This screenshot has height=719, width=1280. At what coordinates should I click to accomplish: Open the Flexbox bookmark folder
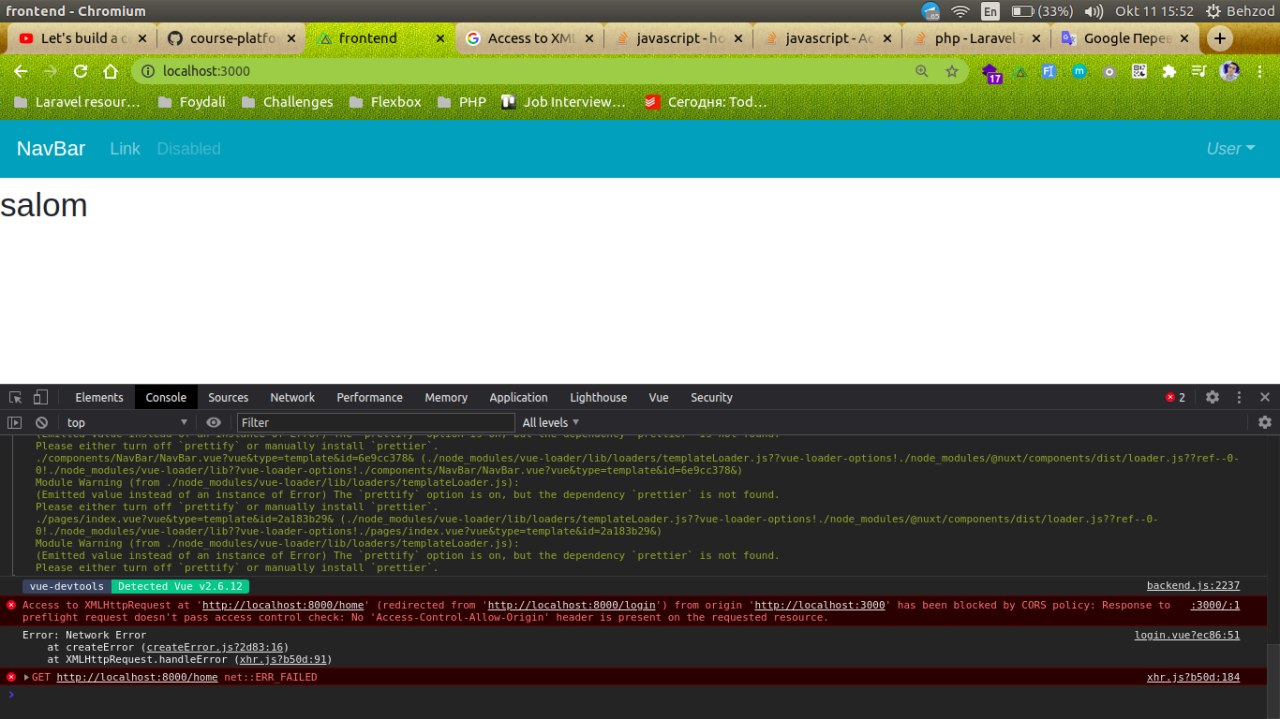(385, 102)
